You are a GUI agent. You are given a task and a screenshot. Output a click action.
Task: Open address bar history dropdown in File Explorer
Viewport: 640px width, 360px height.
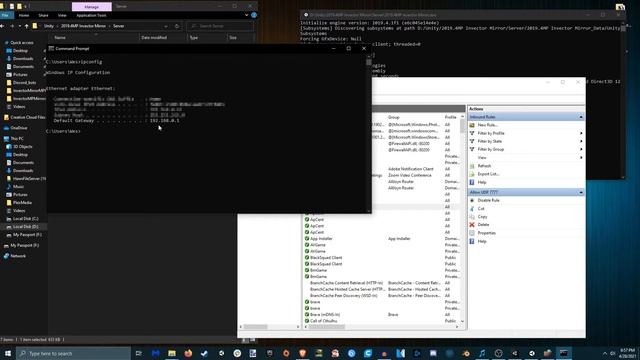[x=166, y=26]
